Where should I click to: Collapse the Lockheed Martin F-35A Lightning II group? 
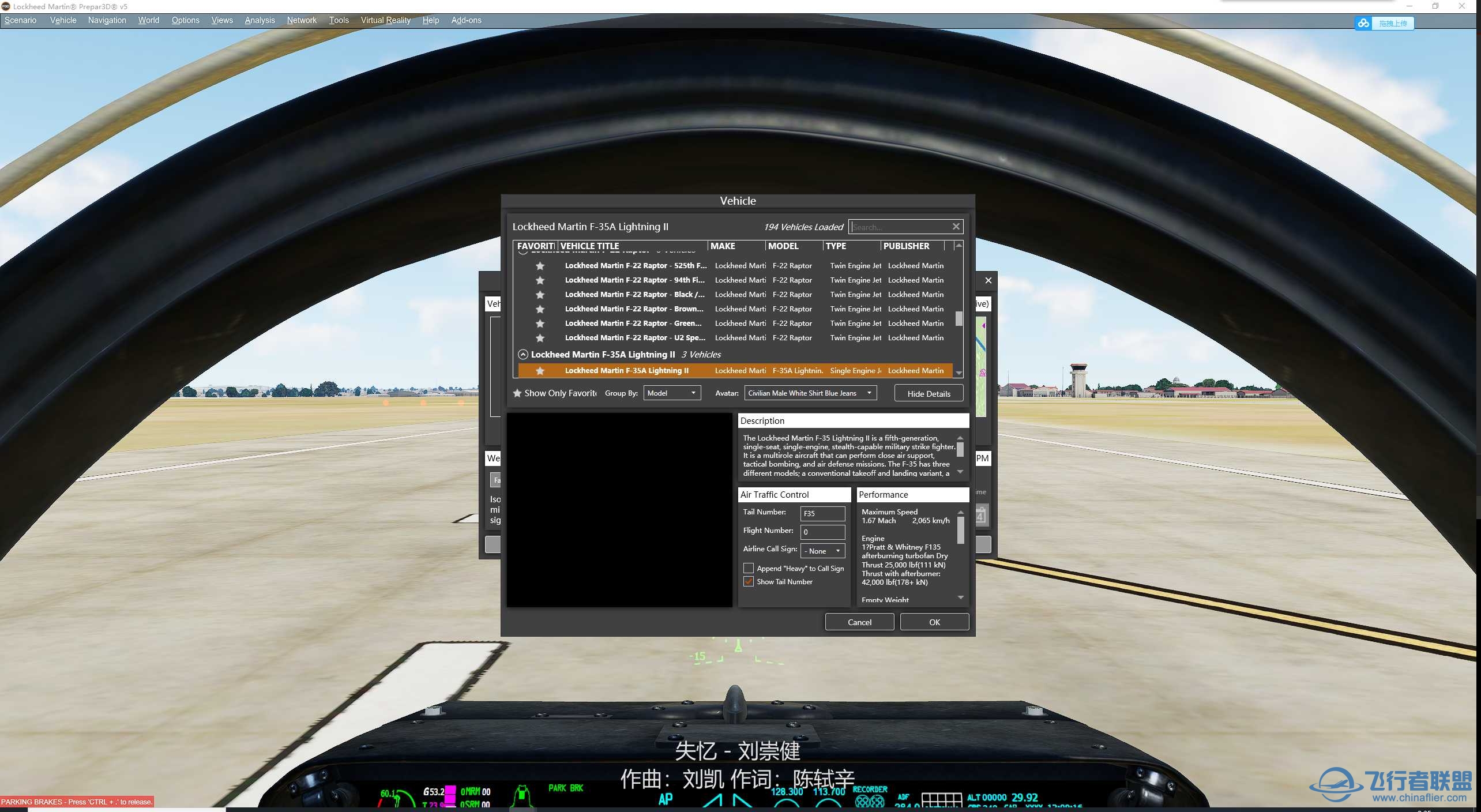[x=523, y=355]
